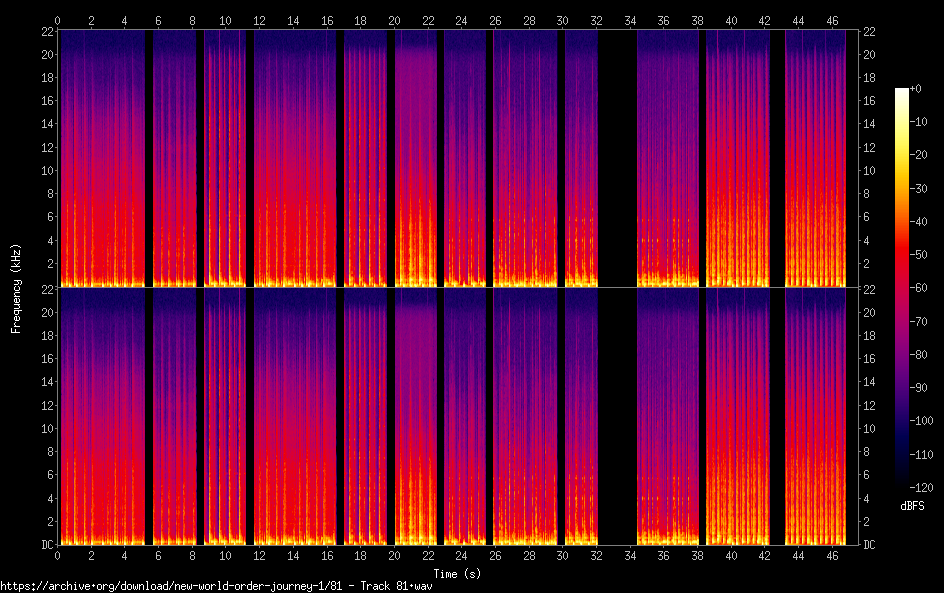Screen dimensions: 944x593
Task: Click the 0 s tick on the bottom time axis
Action: pos(57,555)
